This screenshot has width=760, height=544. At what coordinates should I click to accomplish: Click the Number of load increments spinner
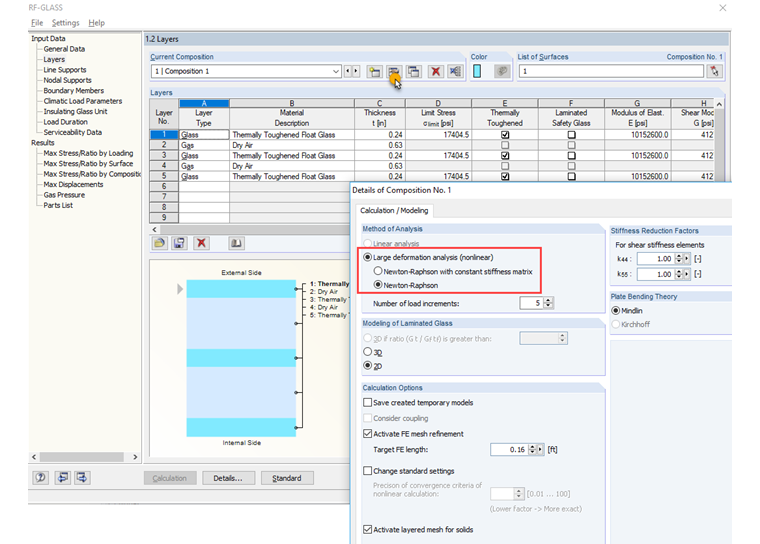(548, 303)
